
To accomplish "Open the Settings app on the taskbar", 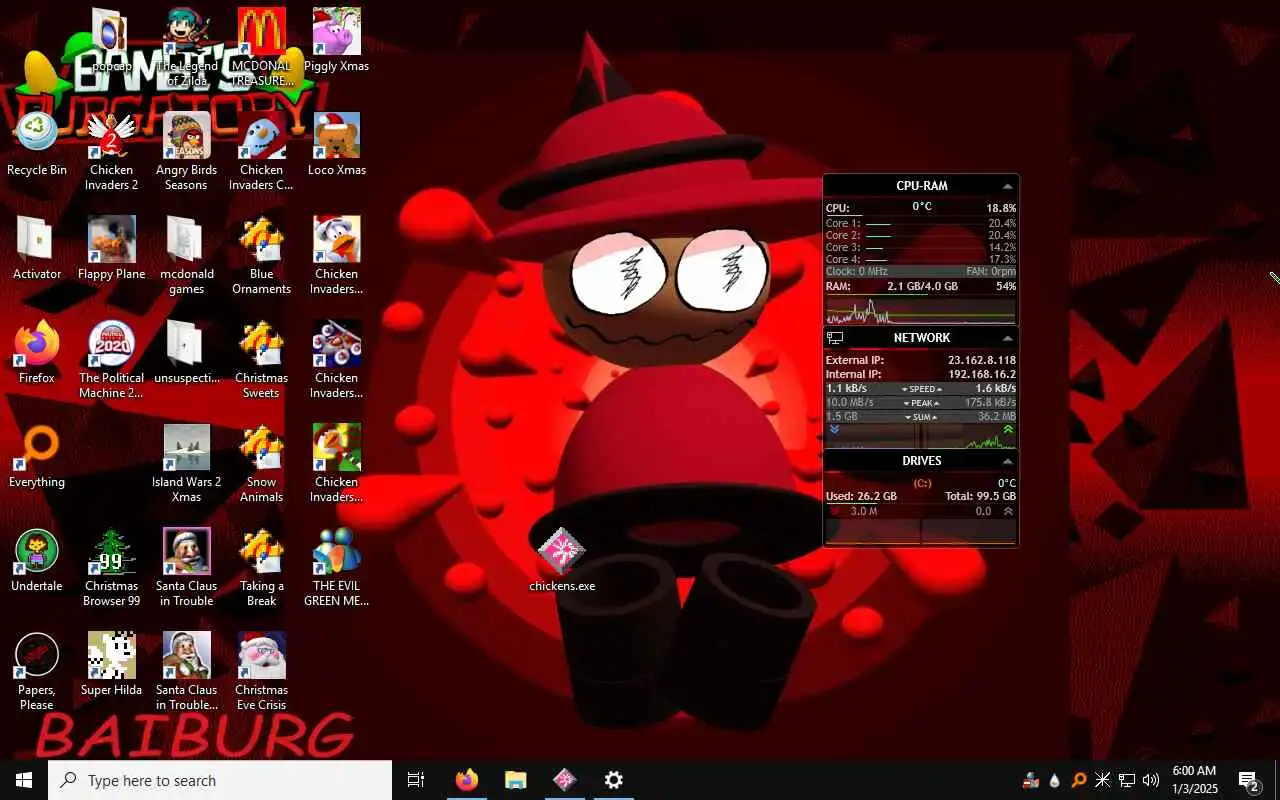I will (613, 780).
